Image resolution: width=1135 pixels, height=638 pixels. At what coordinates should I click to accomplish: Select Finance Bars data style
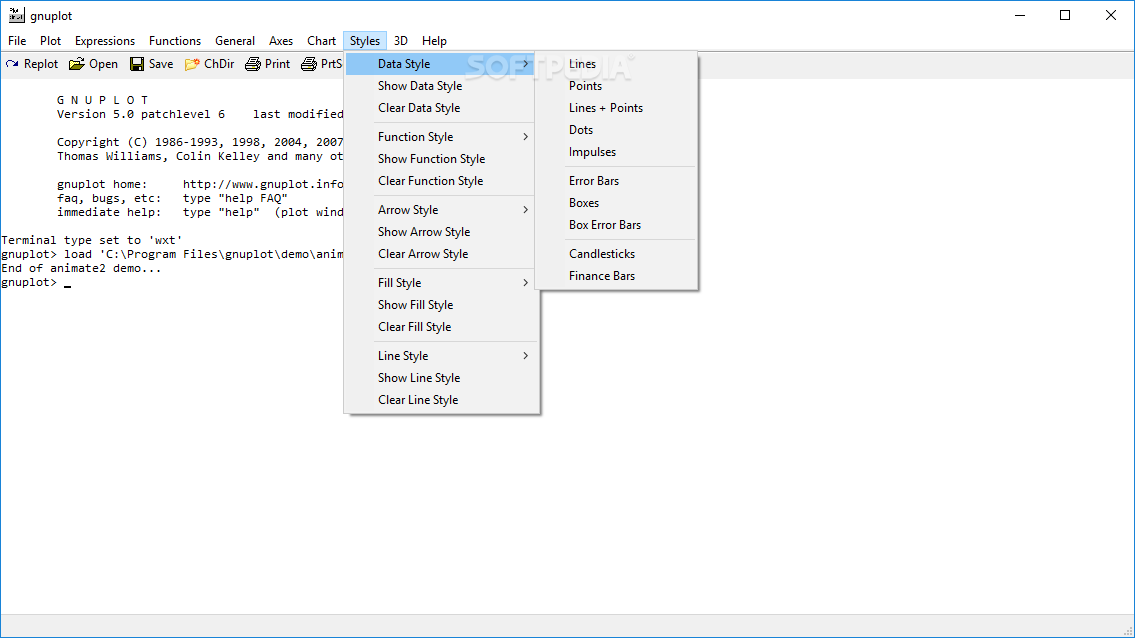click(x=617, y=276)
